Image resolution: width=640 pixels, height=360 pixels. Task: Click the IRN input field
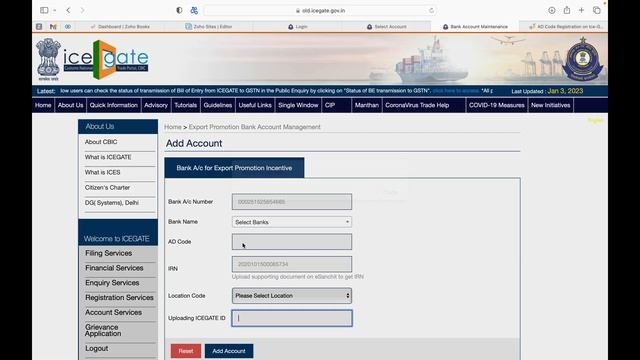(x=292, y=264)
